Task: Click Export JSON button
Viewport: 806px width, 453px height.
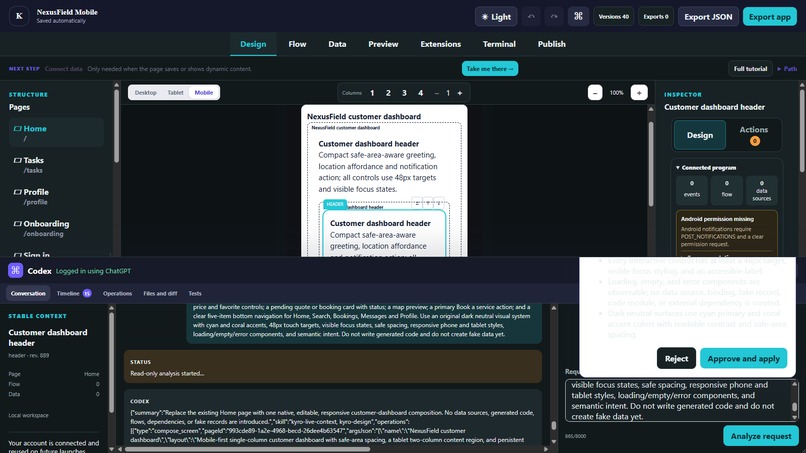Action: [708, 16]
